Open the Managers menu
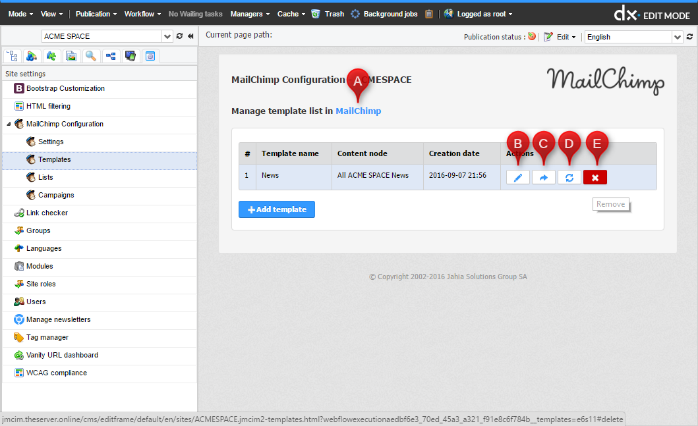The image size is (698, 426). click(250, 14)
